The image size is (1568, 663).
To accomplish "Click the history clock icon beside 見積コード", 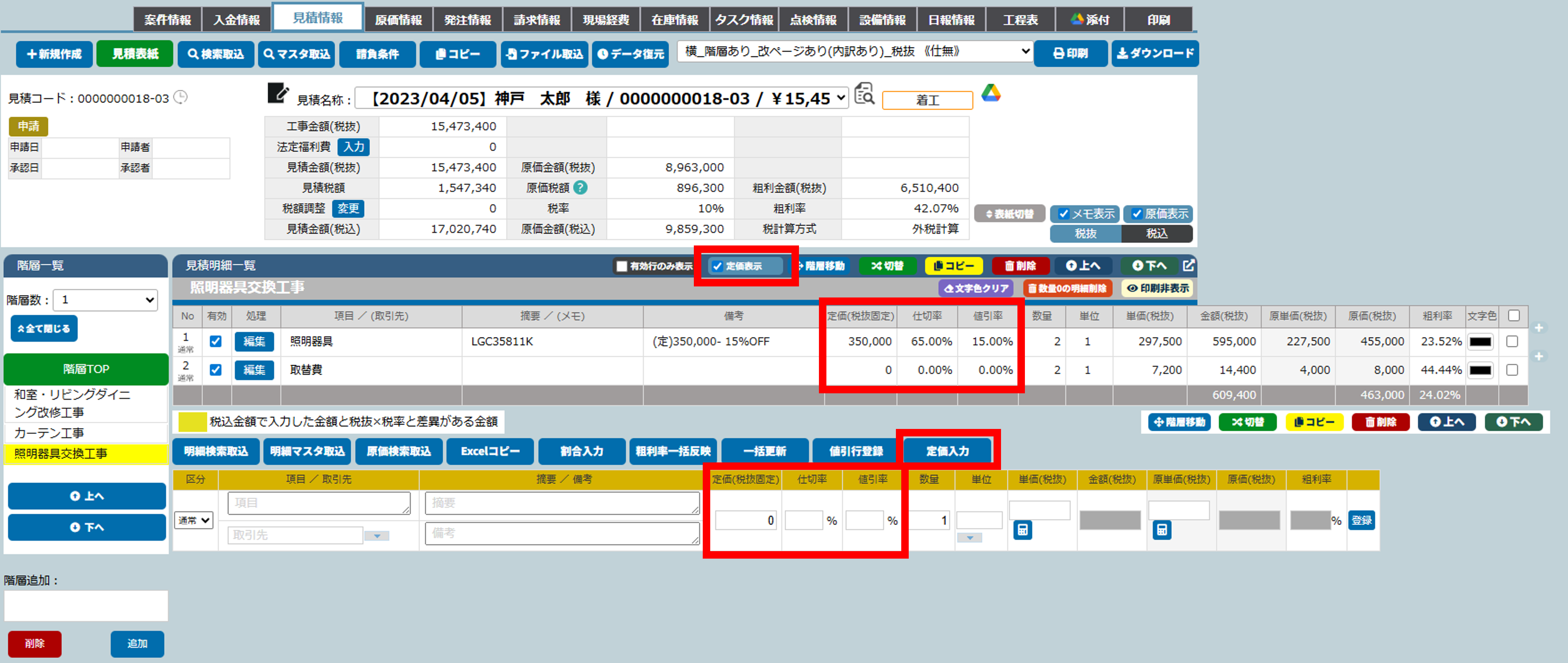I will coord(181,97).
